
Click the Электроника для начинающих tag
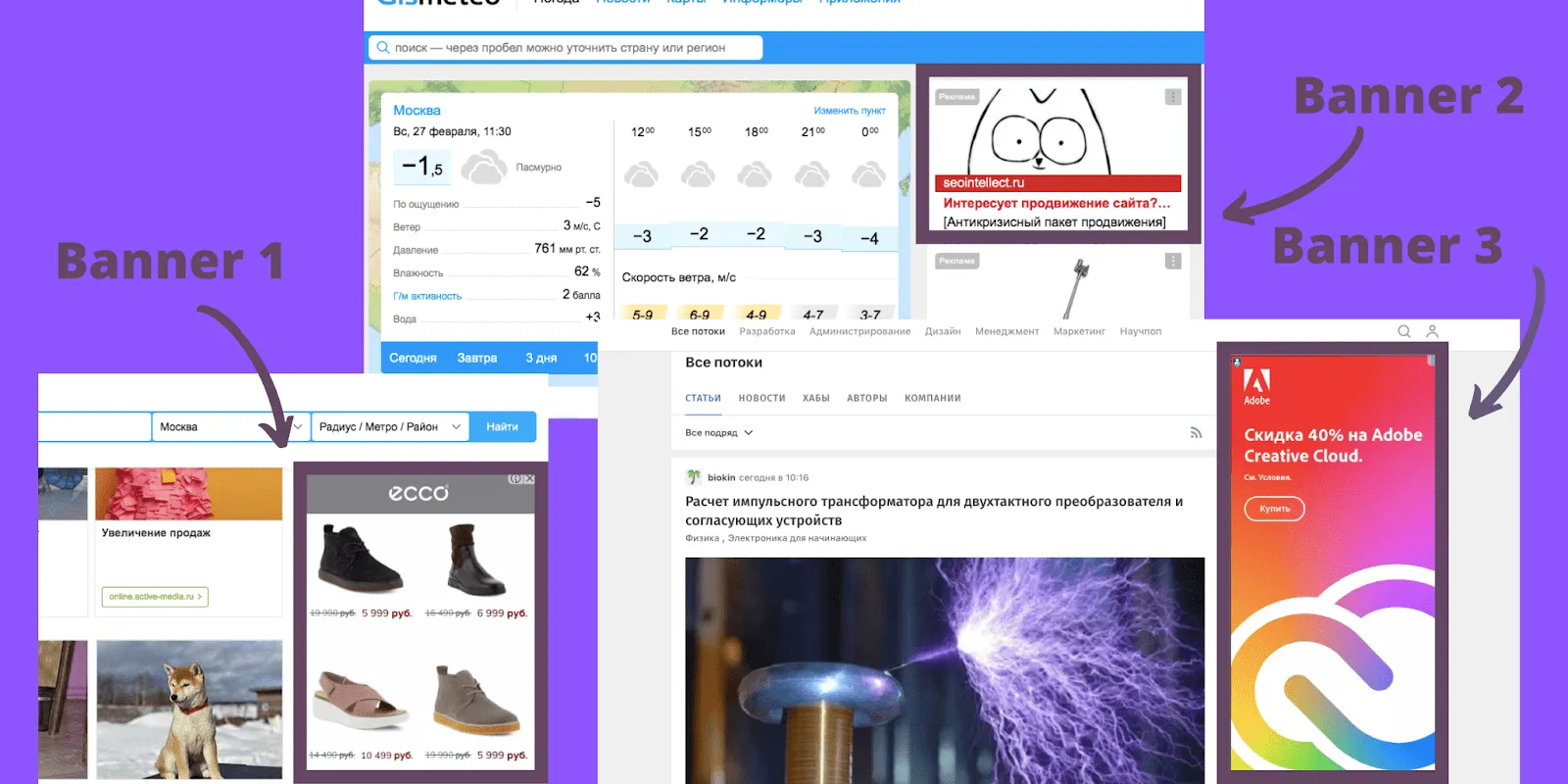[797, 538]
